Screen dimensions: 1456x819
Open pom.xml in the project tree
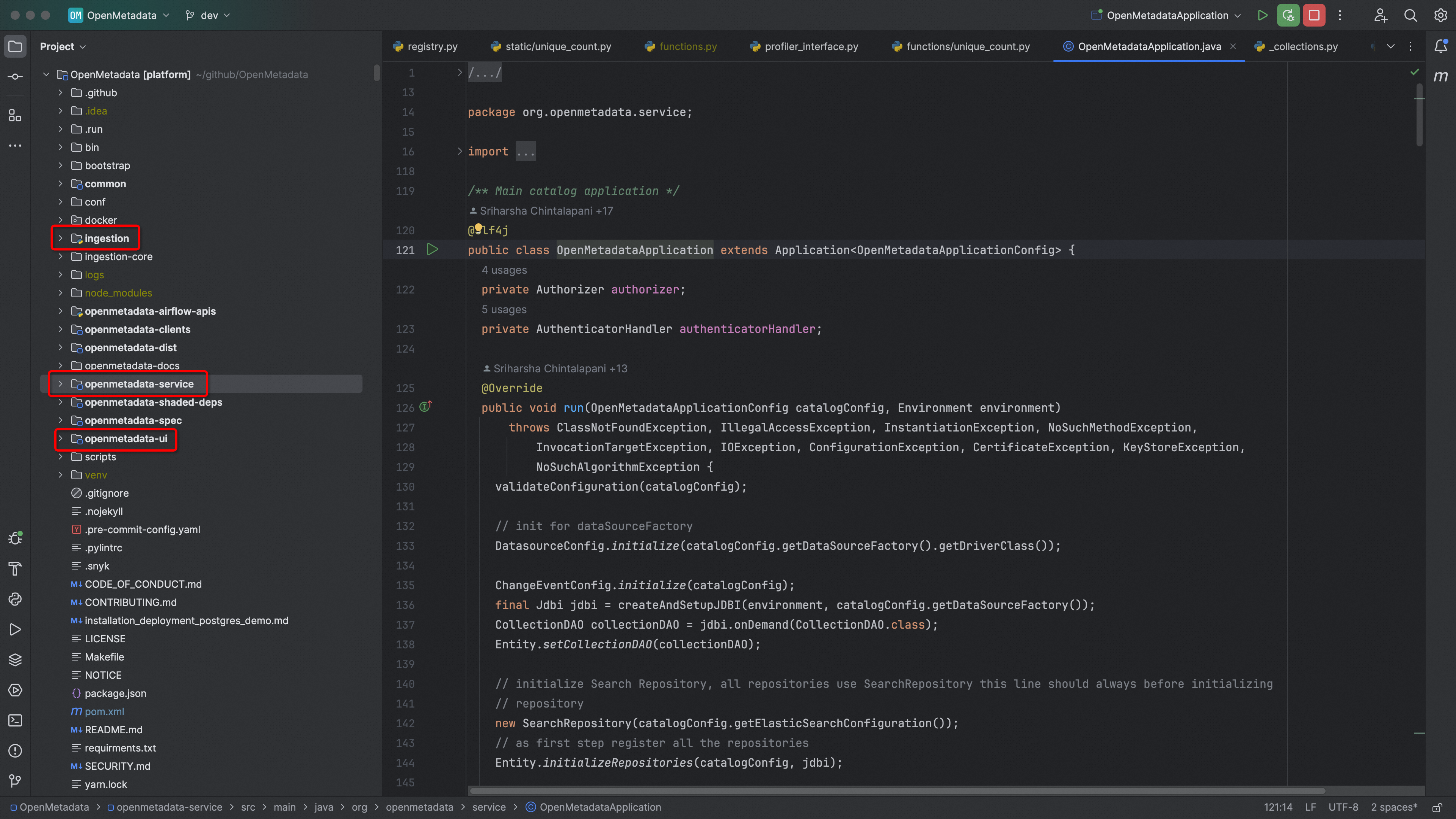tap(104, 712)
